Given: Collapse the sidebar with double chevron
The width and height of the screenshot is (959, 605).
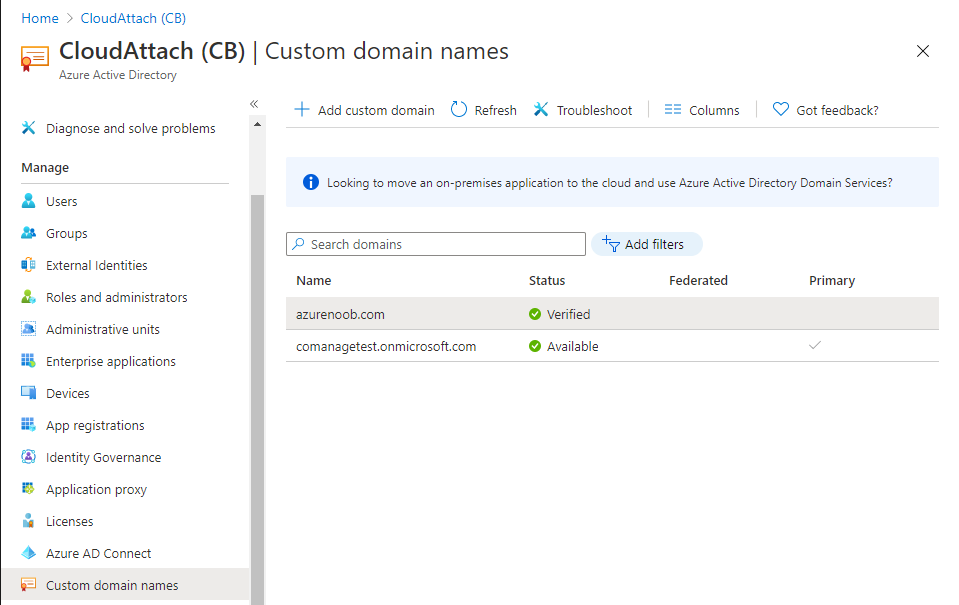Looking at the screenshot, I should coord(254,104).
